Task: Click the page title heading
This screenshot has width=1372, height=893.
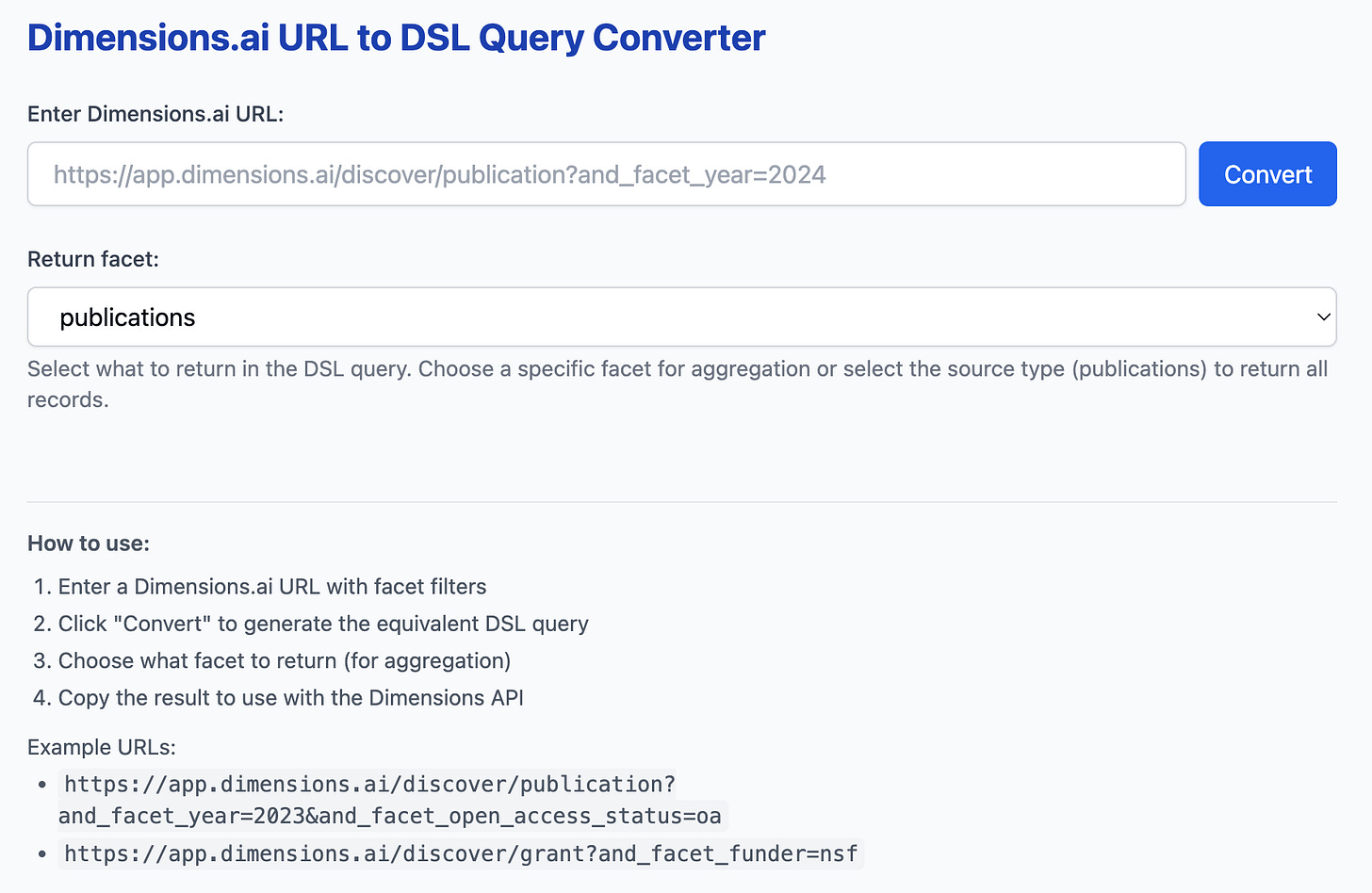Action: (x=396, y=38)
